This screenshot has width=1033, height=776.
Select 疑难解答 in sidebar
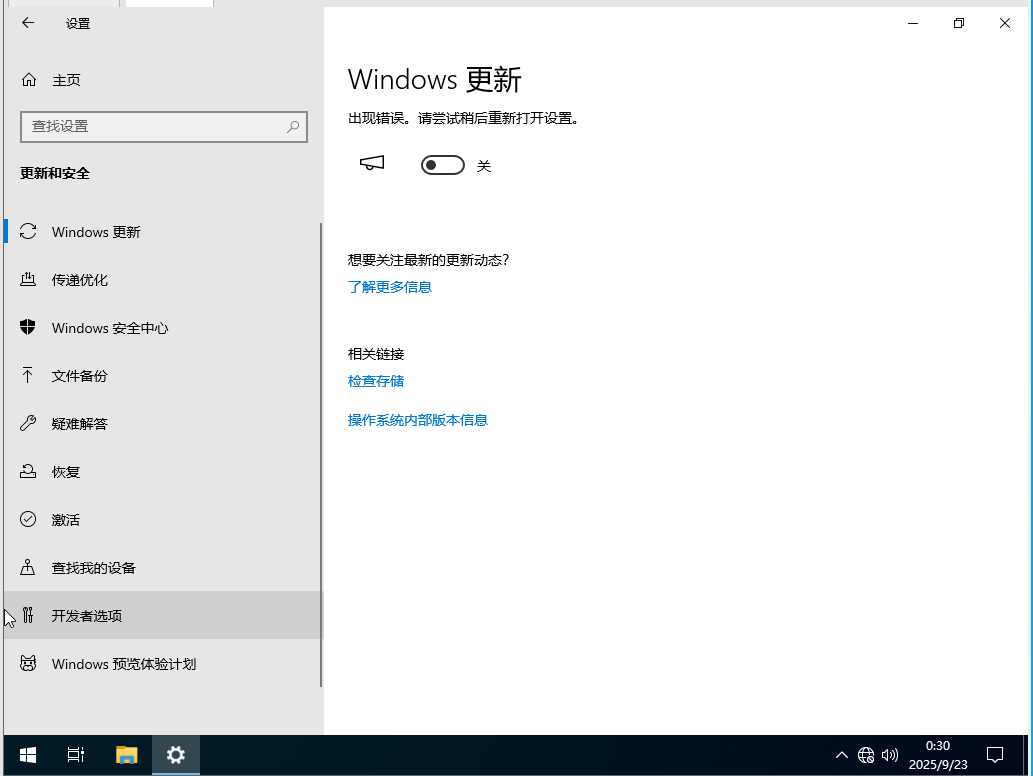click(x=163, y=424)
